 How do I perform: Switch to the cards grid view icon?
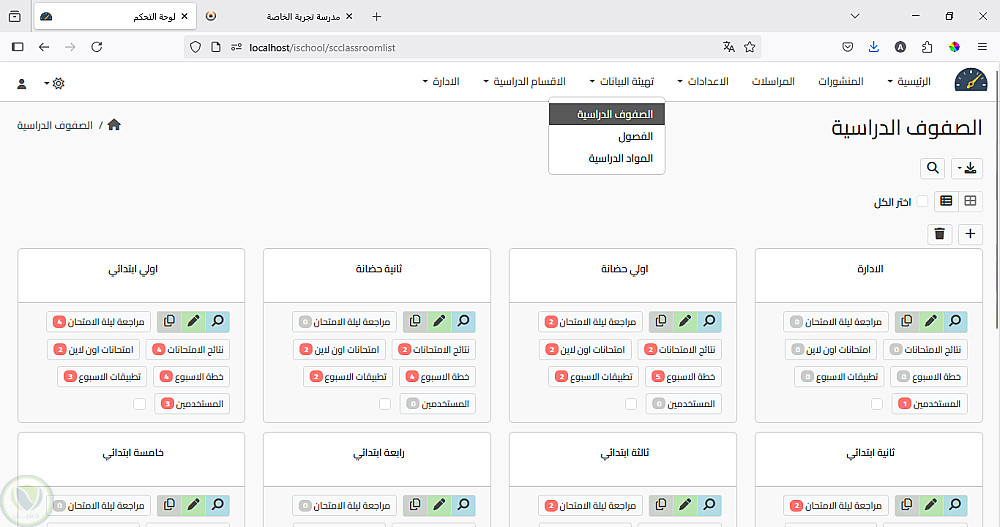tap(971, 201)
